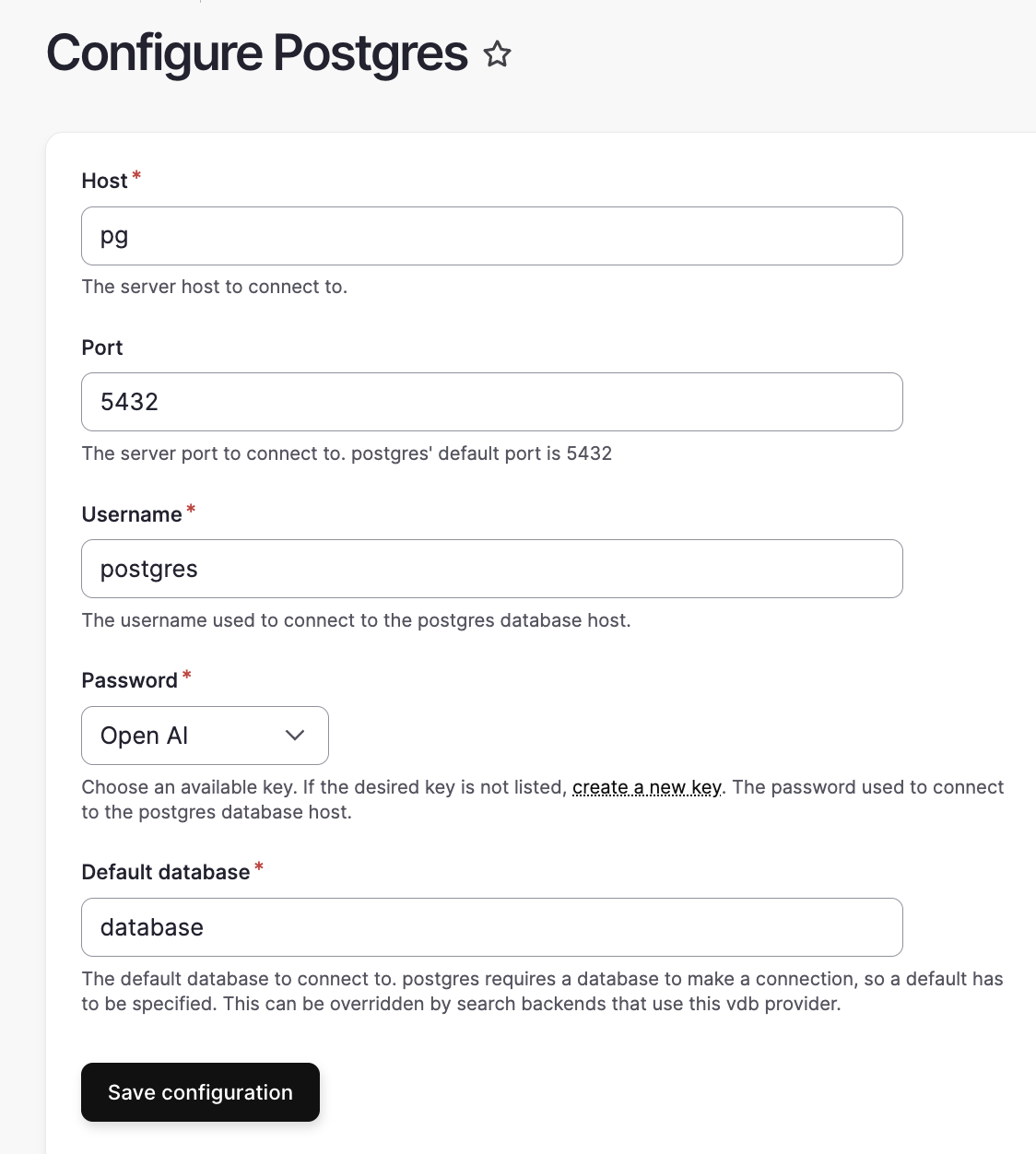Click the Host label
Image resolution: width=1036 pixels, height=1154 pixels.
[104, 181]
